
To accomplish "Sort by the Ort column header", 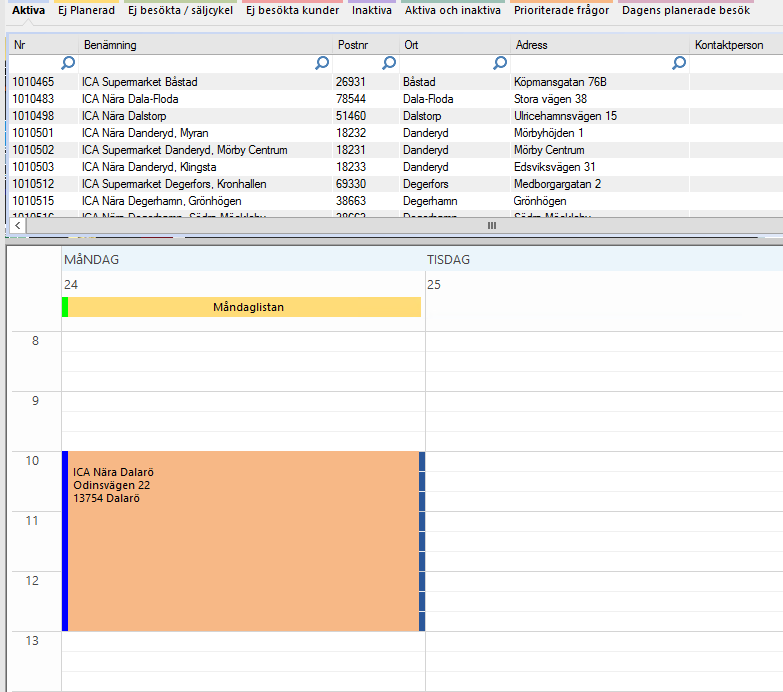I will pos(454,45).
